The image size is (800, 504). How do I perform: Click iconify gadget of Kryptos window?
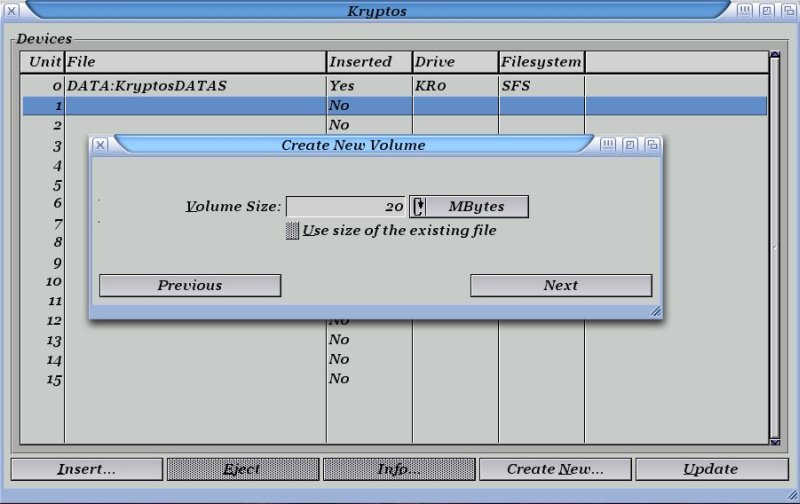(x=744, y=11)
